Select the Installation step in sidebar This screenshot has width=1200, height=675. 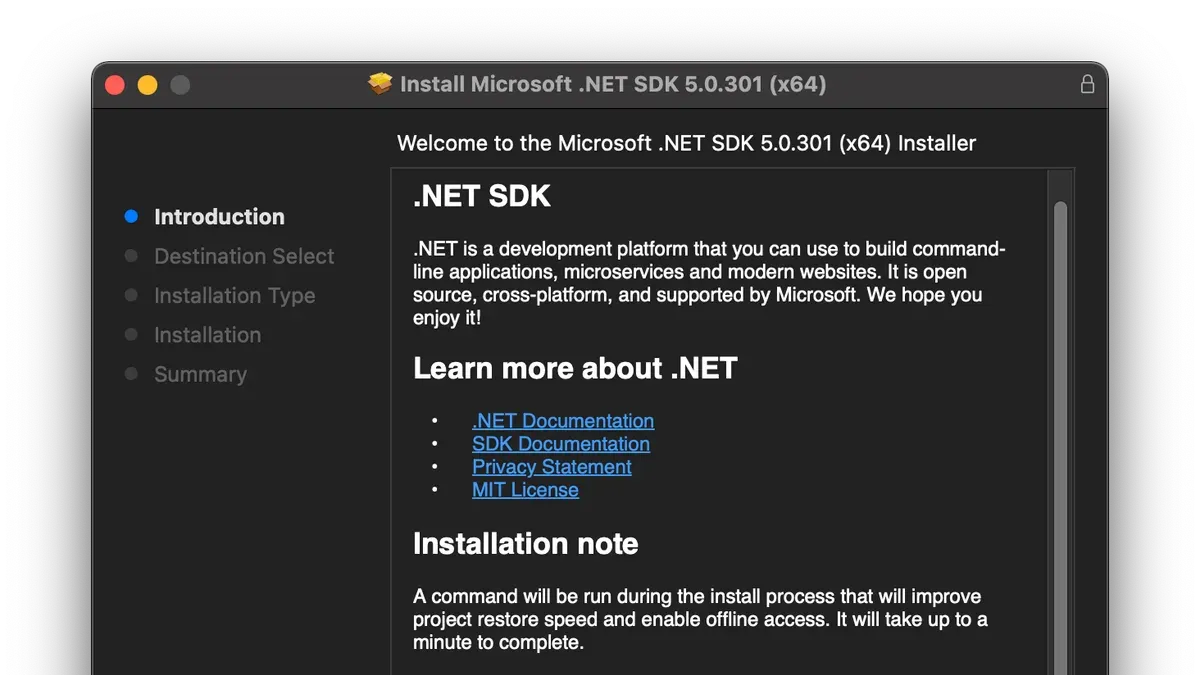(x=207, y=335)
